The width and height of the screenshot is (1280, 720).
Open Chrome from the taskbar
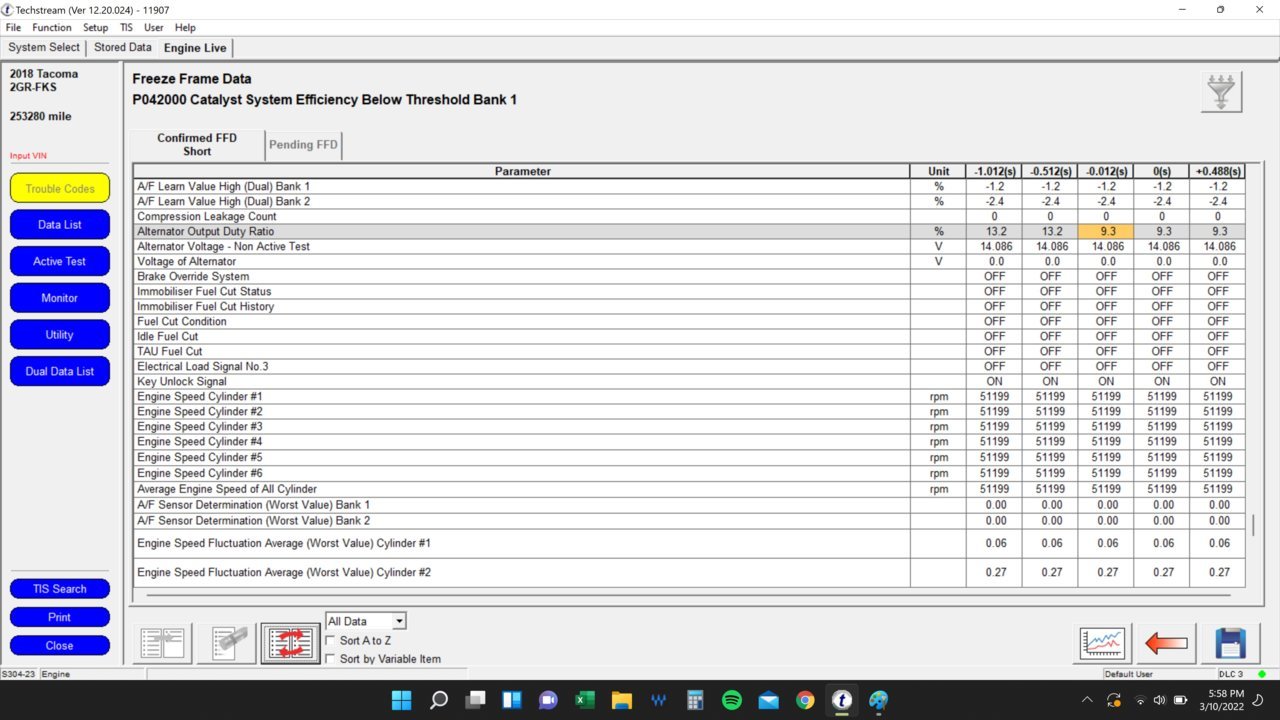pos(805,700)
